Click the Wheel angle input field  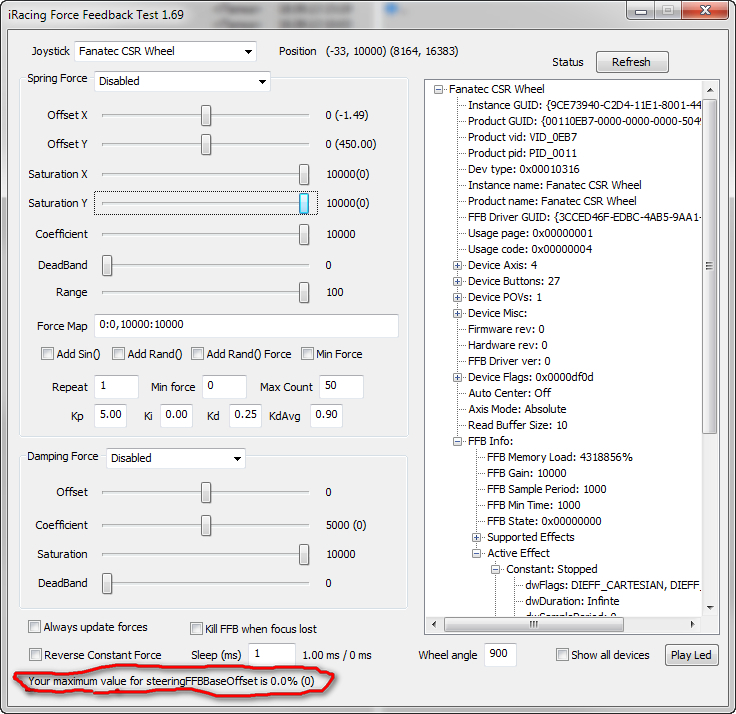[x=499, y=655]
